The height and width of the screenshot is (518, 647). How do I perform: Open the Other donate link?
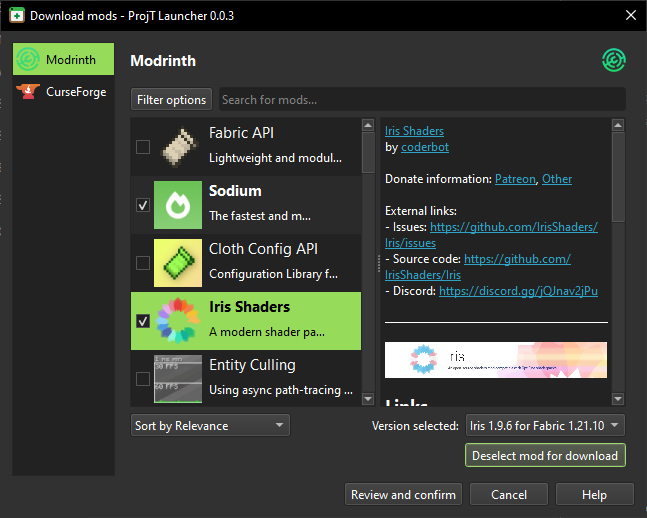point(557,179)
